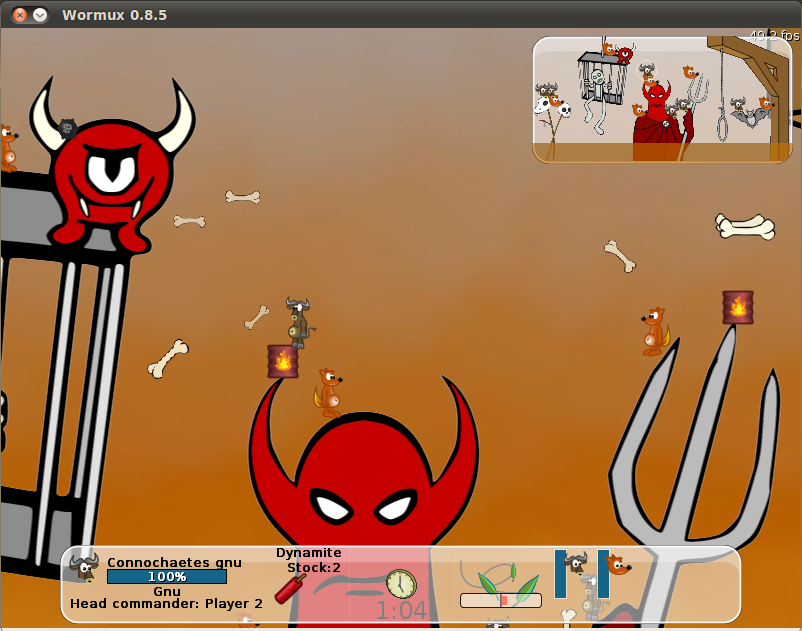Click the "Head commander: Player 2" label
The image size is (802, 631).
click(x=166, y=604)
